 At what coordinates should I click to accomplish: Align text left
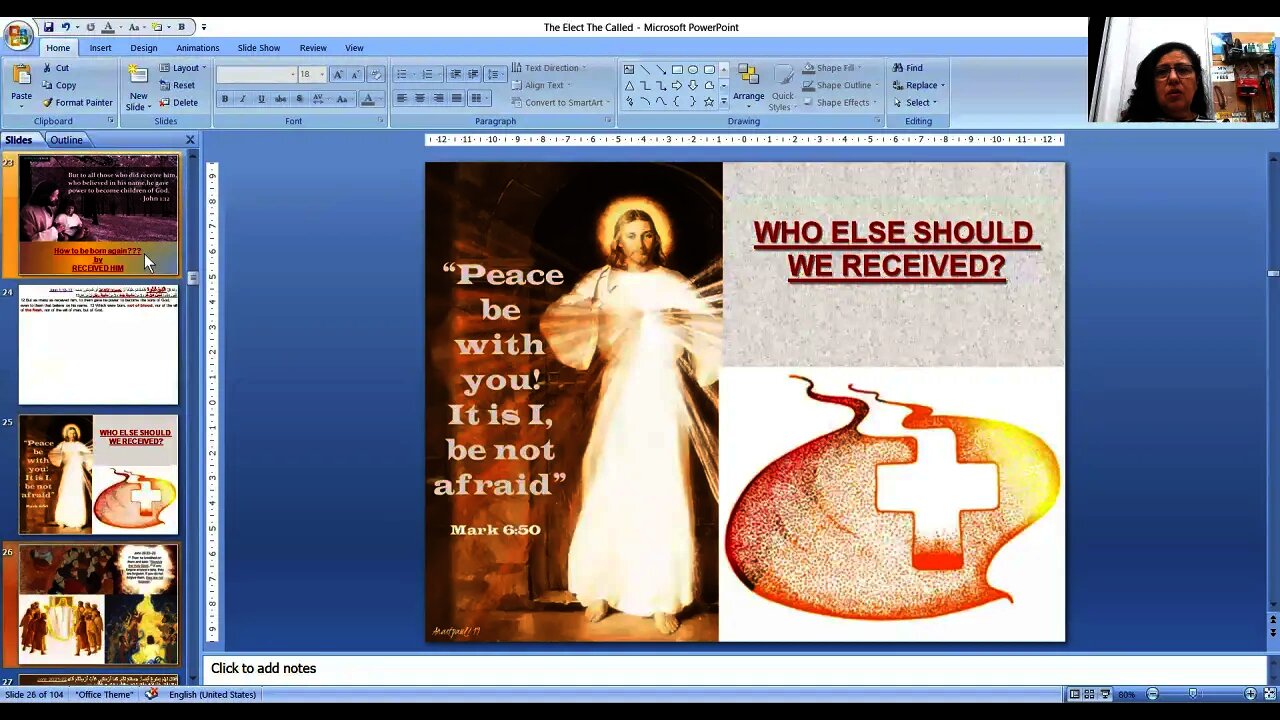click(401, 98)
